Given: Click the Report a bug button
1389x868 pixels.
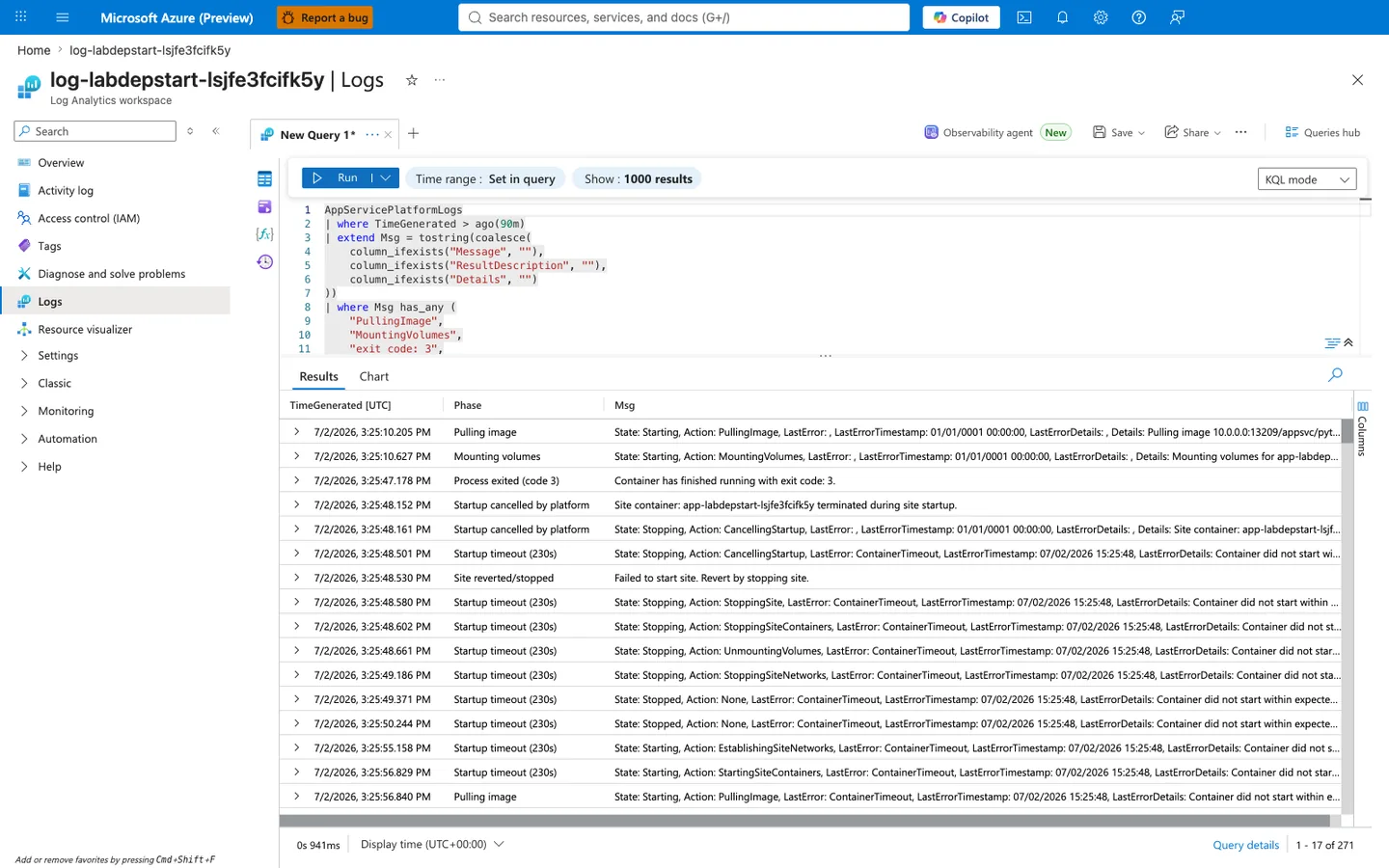Looking at the screenshot, I should click(x=325, y=17).
